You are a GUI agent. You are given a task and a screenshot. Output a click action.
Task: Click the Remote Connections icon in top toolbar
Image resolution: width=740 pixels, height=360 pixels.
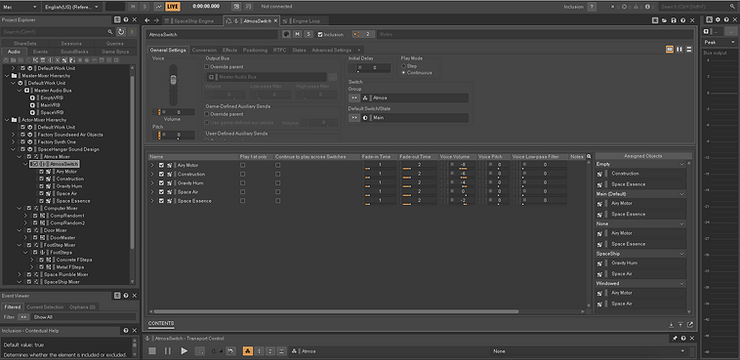click(236, 7)
